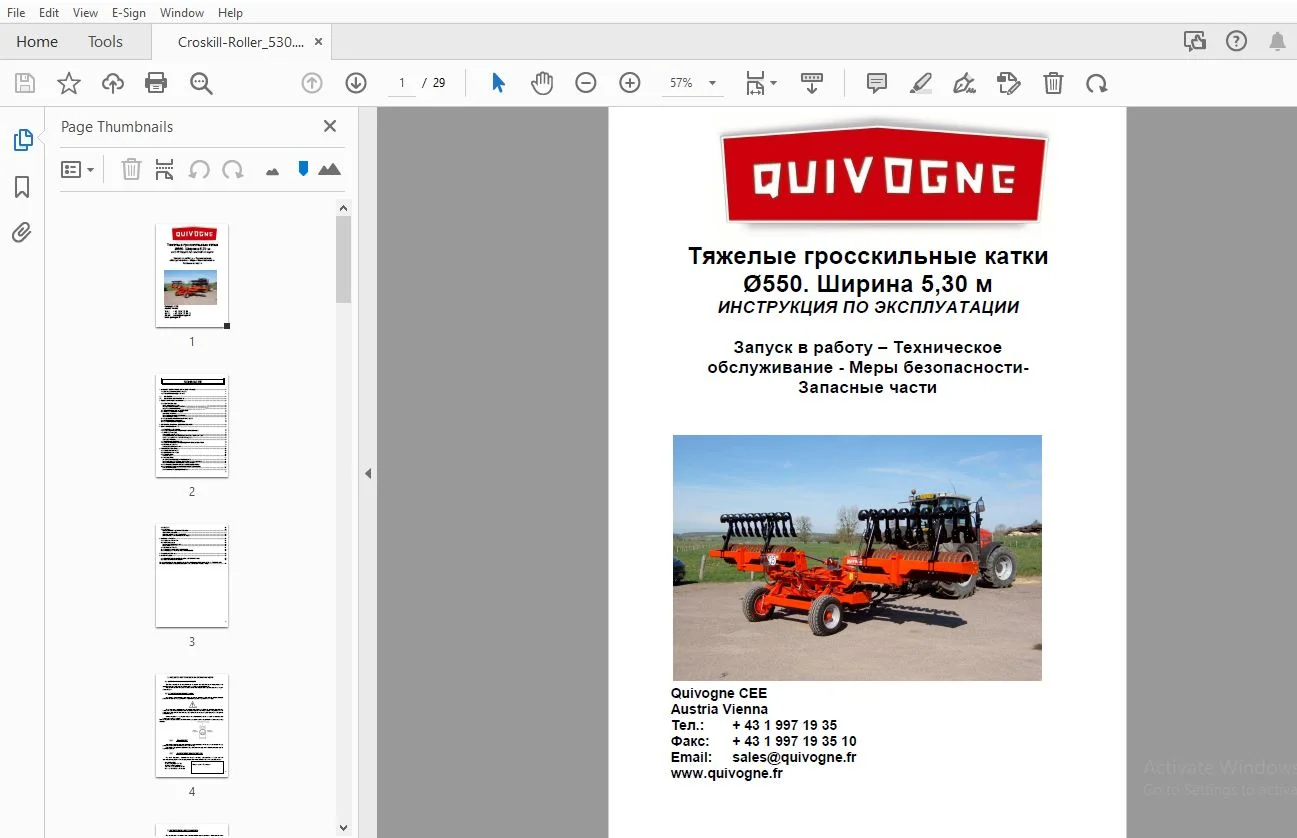Open the E-Sign menu
1297x838 pixels.
pos(129,12)
